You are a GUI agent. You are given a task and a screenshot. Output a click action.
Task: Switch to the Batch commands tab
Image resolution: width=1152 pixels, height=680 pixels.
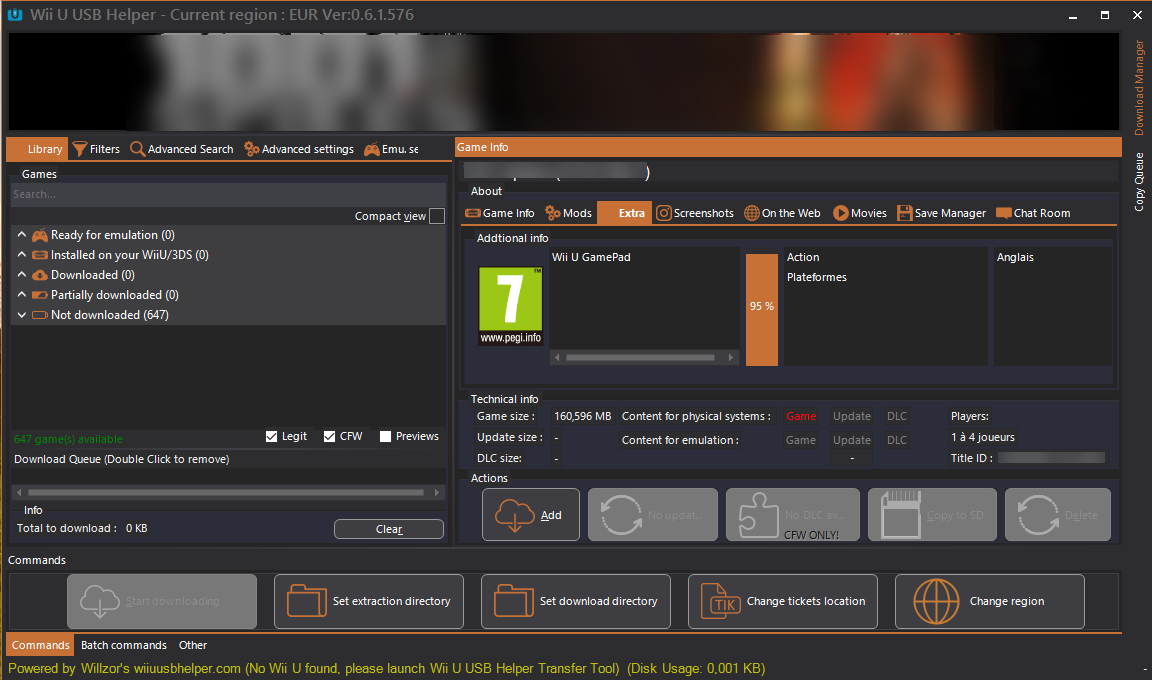pyautogui.click(x=123, y=645)
